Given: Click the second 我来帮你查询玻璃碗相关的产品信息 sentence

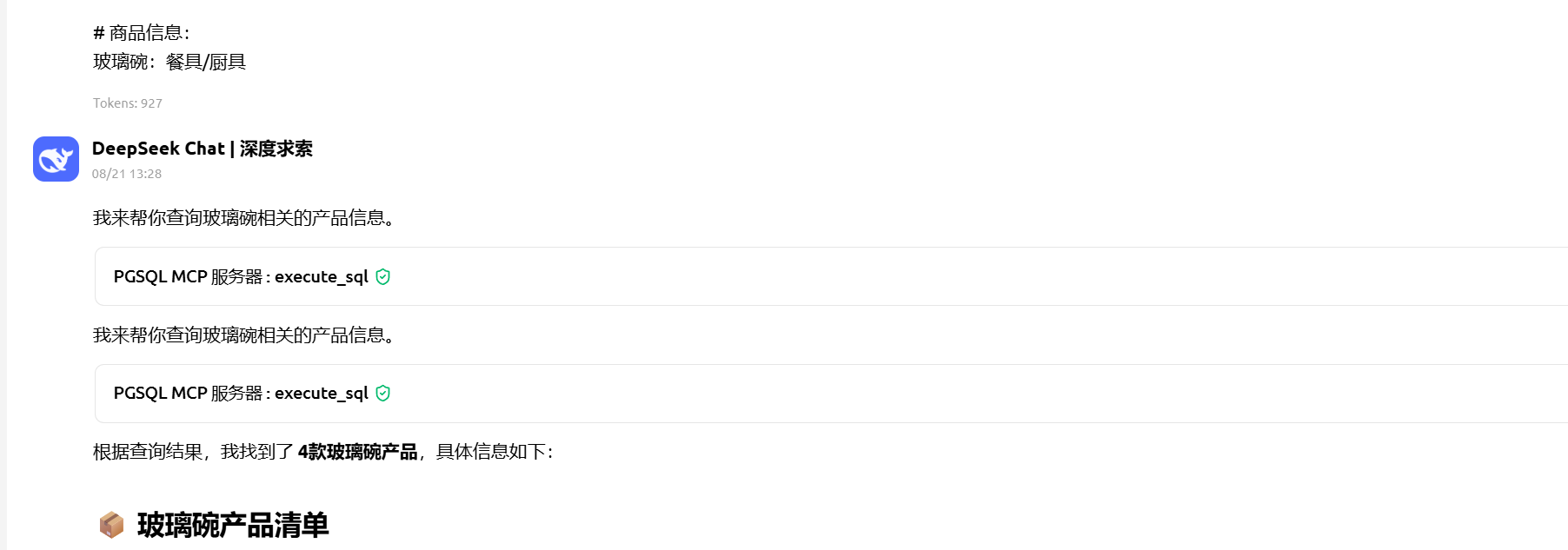Looking at the screenshot, I should (245, 335).
